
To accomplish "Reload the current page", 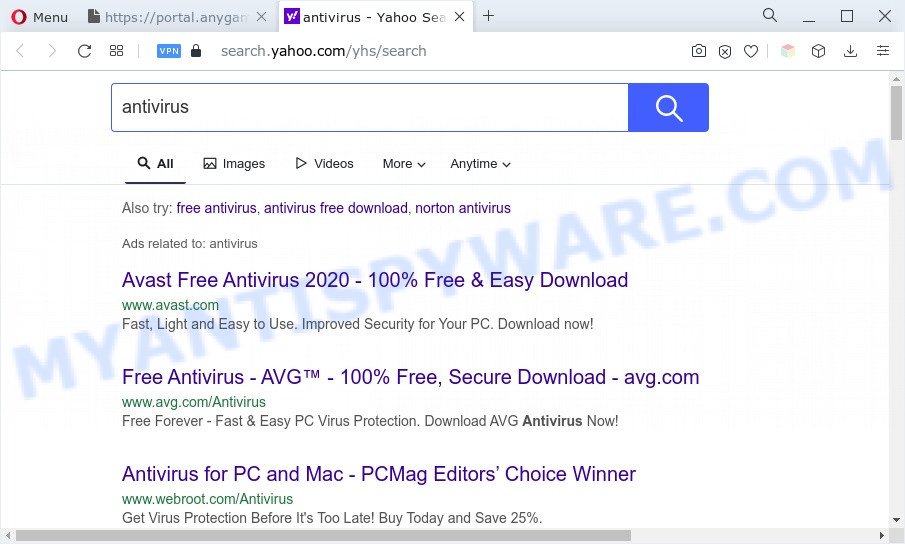I will (x=84, y=51).
